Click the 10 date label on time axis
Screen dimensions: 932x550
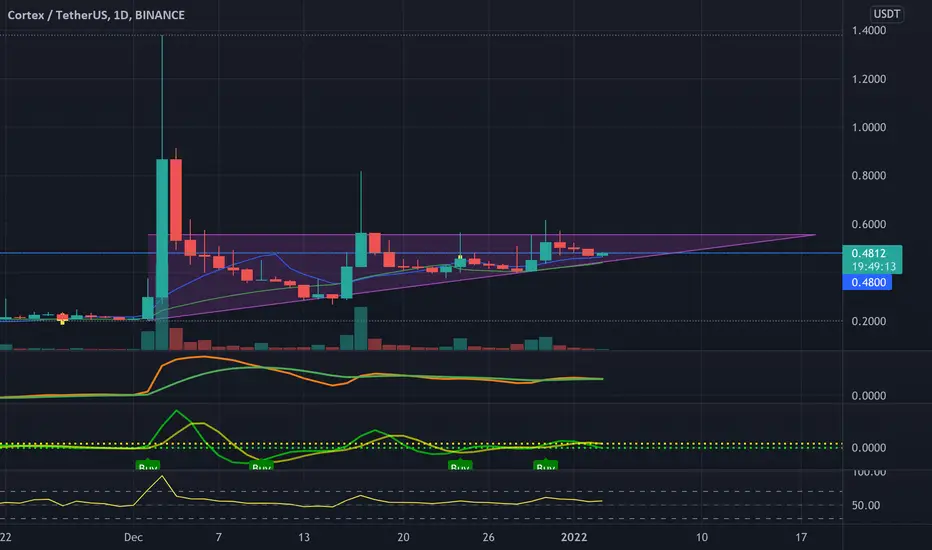click(x=701, y=538)
